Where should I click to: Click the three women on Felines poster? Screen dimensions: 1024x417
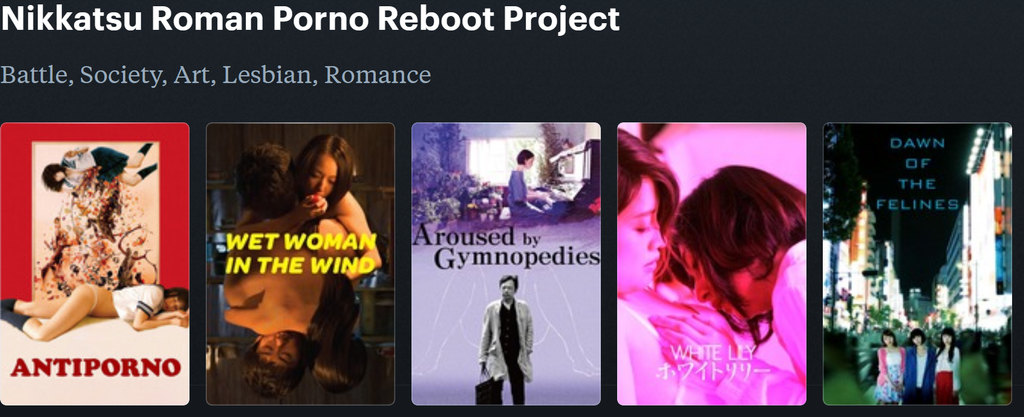(x=918, y=365)
